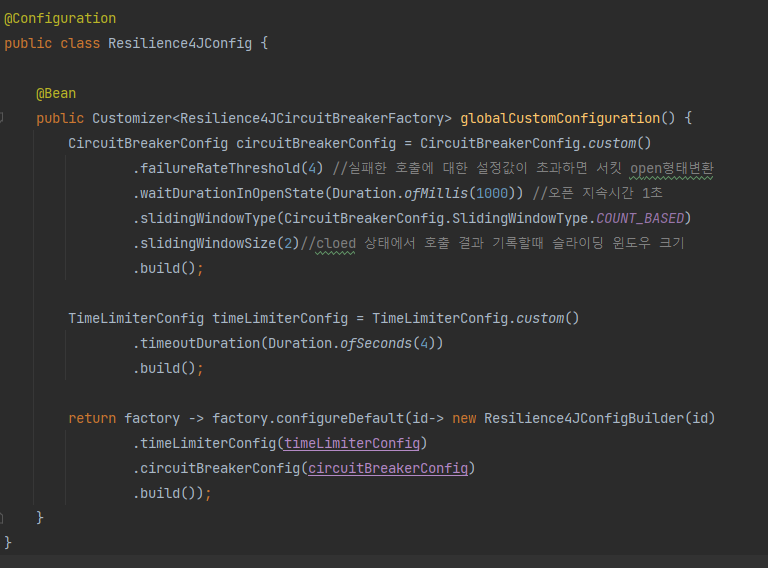This screenshot has width=768, height=568.
Task: Click the waitDurationInOpenState method call
Action: pos(232,193)
